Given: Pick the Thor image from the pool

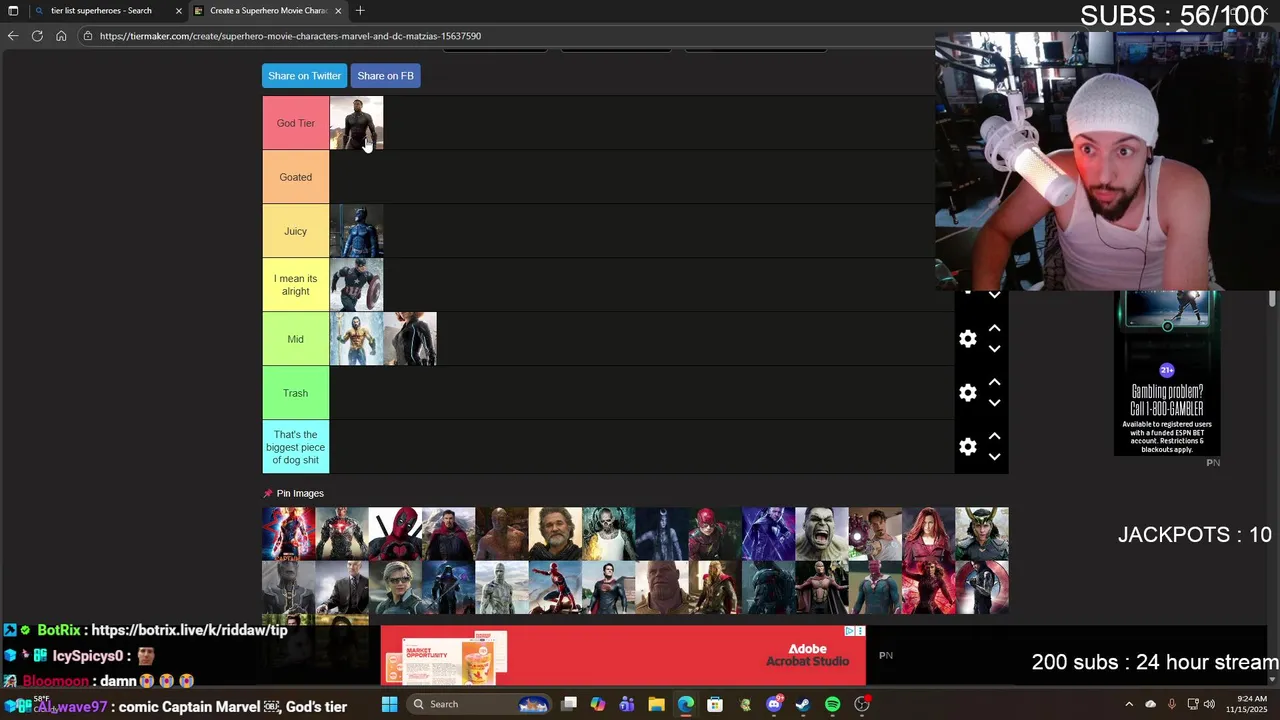Looking at the screenshot, I should 715,587.
